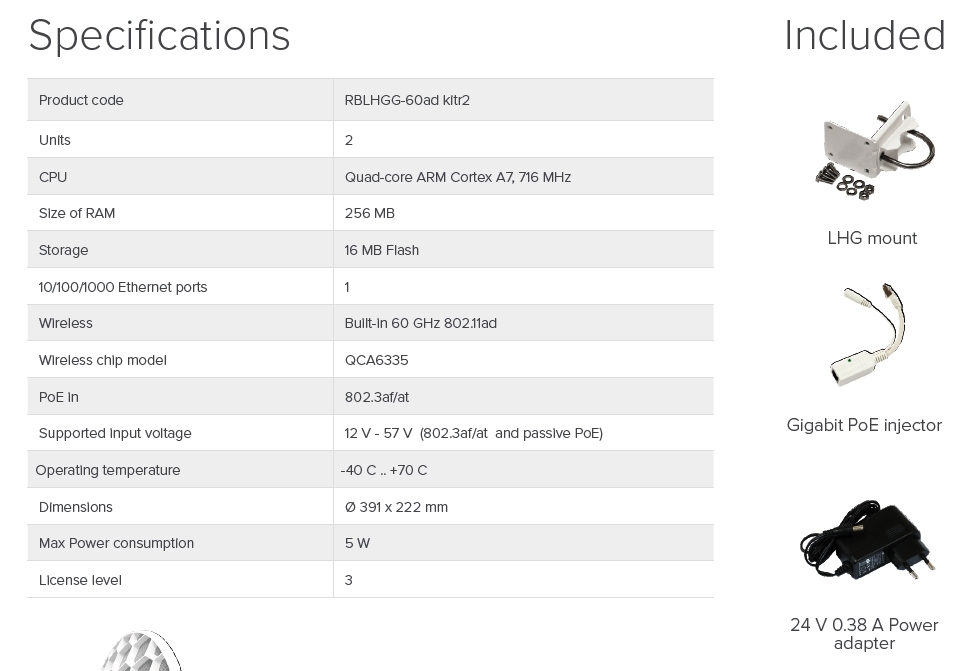967x671 pixels.
Task: Click the Dimensions value 391 x 222 mm
Action: click(x=396, y=507)
